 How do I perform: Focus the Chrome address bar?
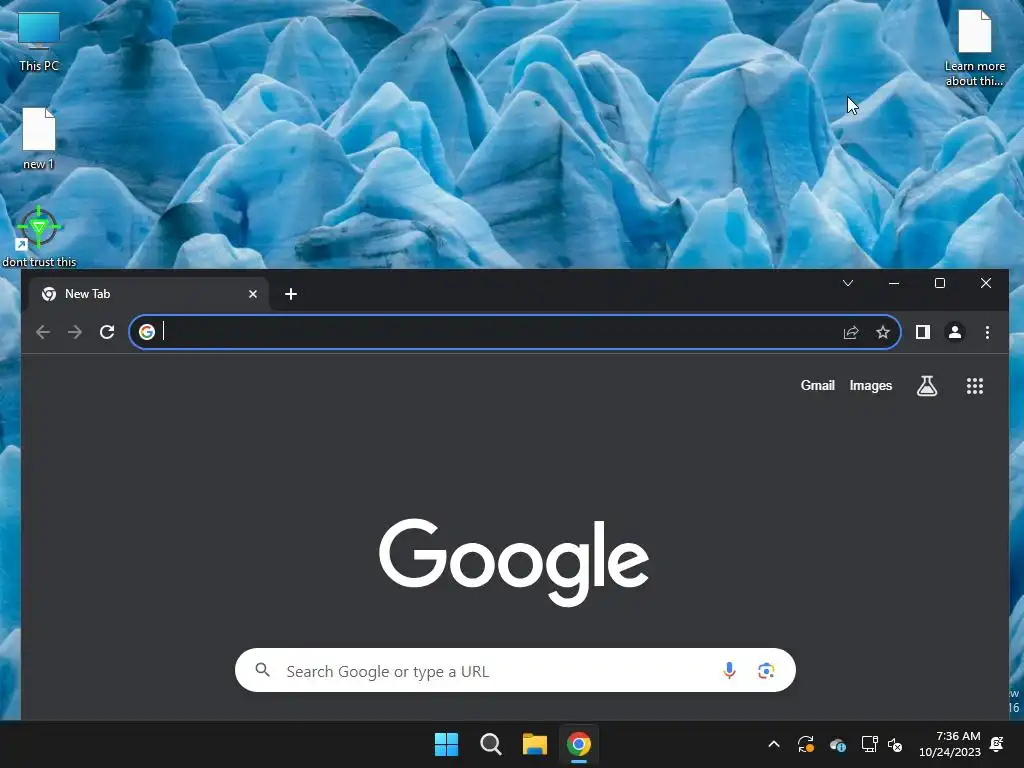(x=515, y=332)
